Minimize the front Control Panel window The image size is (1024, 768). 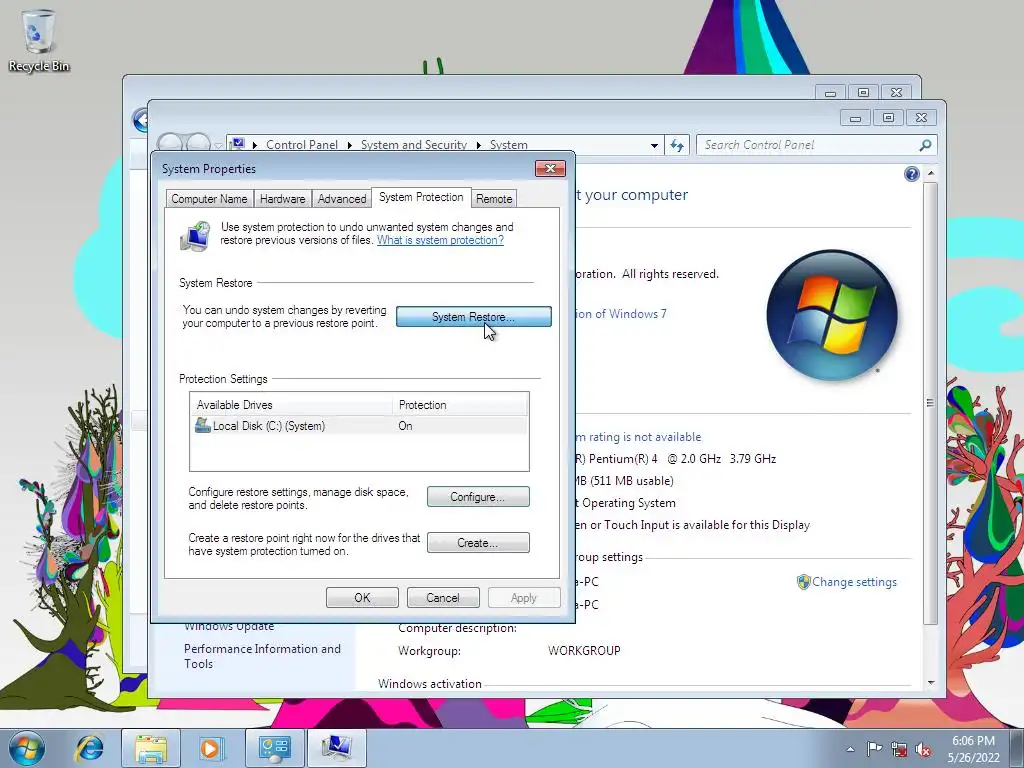pyautogui.click(x=855, y=118)
